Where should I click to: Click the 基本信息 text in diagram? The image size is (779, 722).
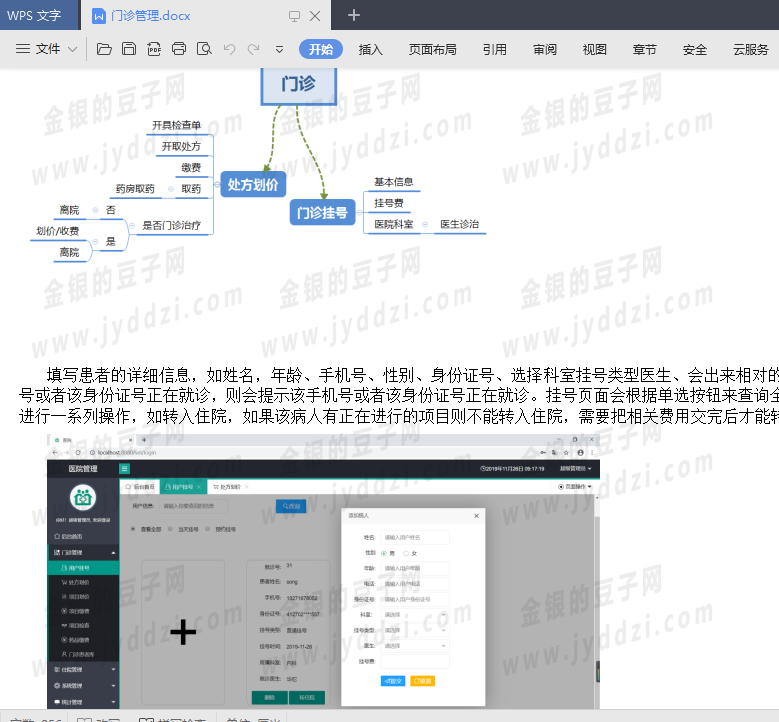[x=394, y=182]
